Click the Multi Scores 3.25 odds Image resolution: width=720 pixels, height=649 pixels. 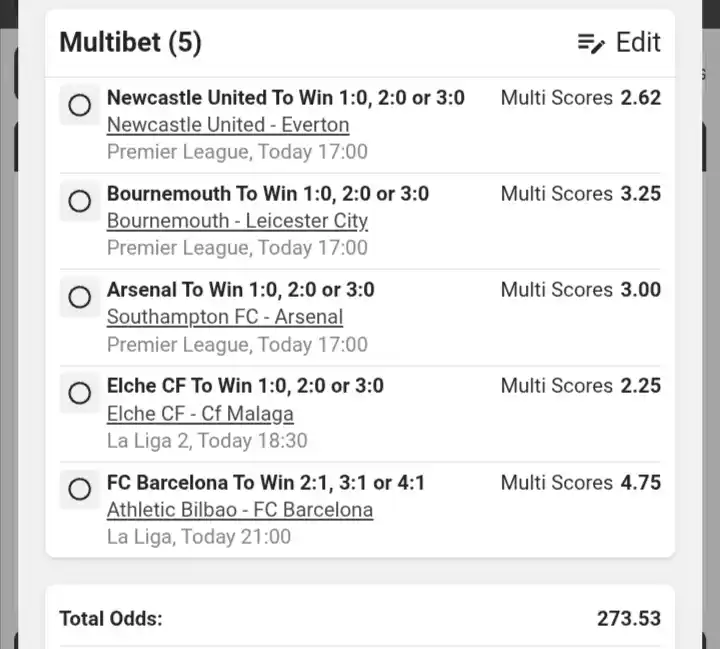(580, 194)
